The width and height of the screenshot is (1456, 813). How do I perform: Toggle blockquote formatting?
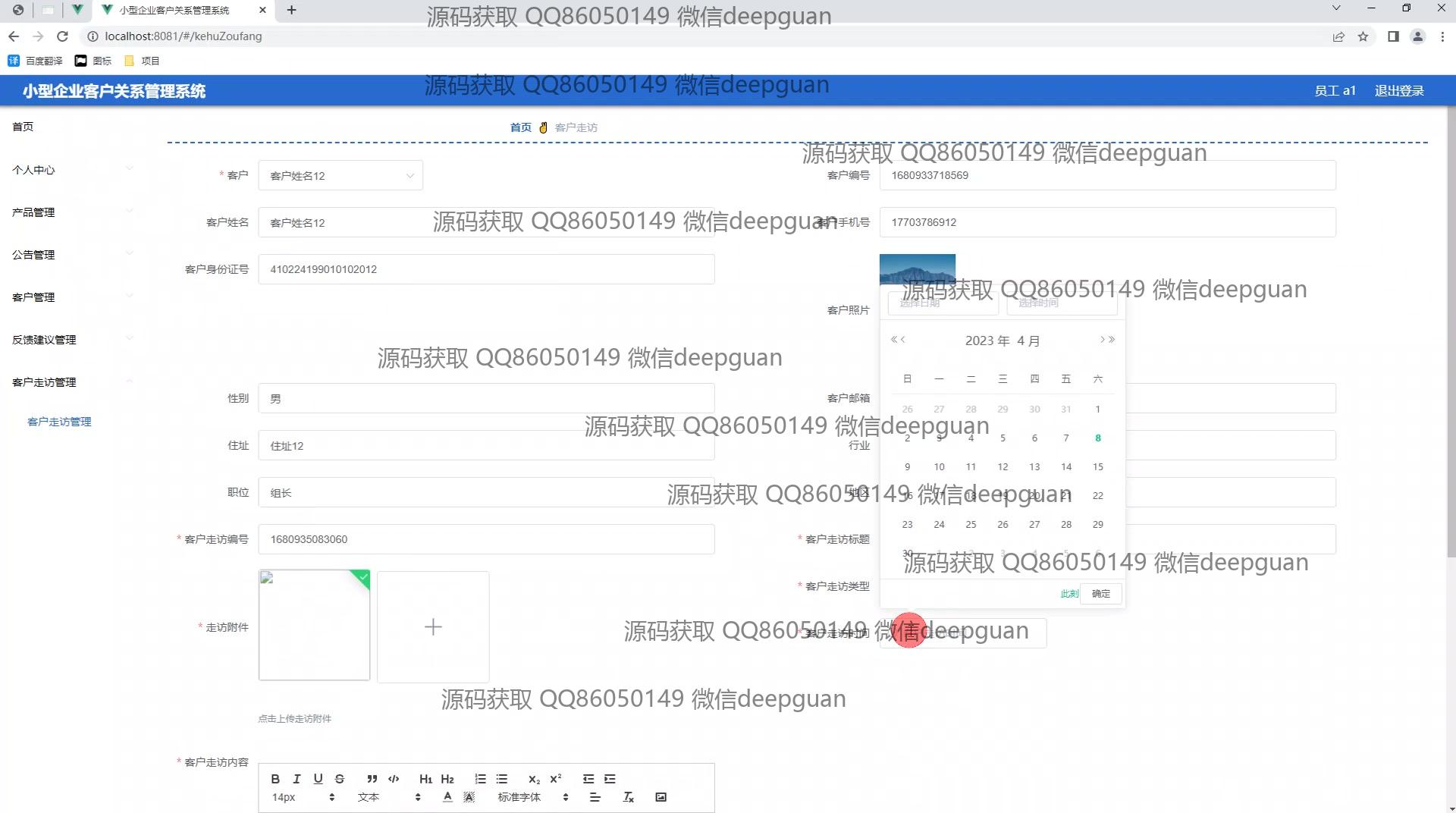(372, 779)
